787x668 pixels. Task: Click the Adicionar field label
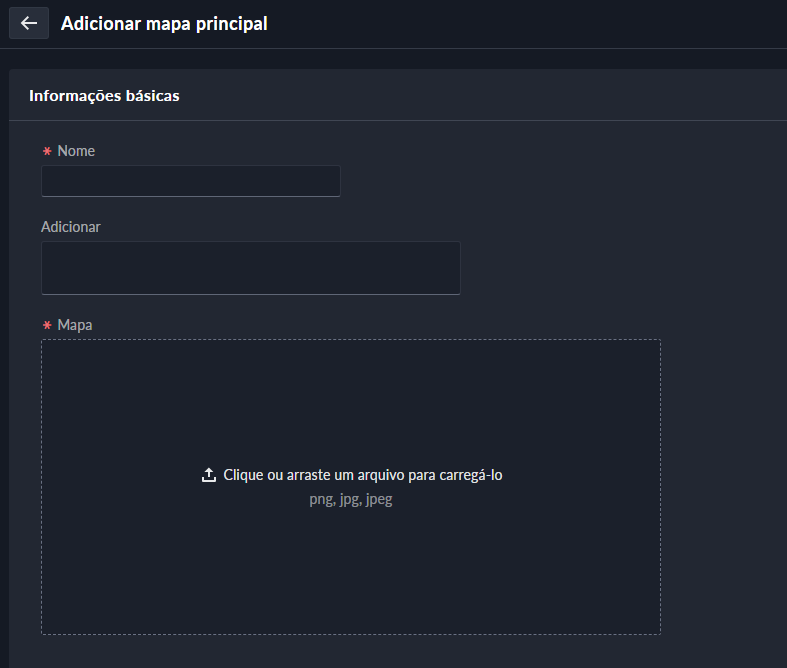(x=71, y=227)
